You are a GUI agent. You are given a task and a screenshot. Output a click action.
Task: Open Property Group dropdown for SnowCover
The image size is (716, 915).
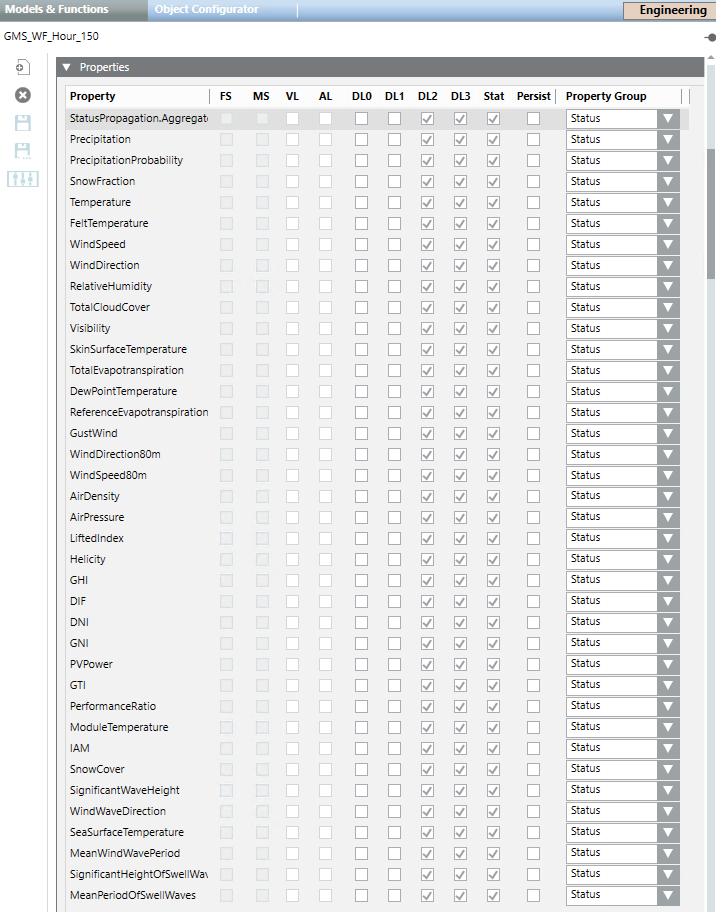[x=667, y=770]
